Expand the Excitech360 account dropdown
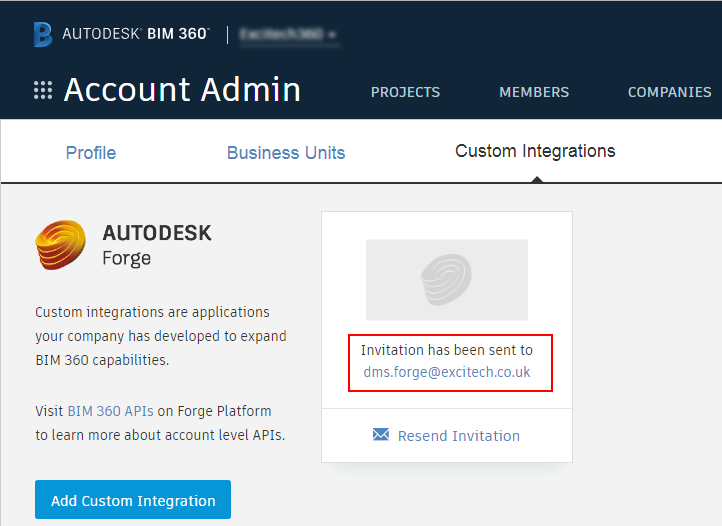Screen dimensions: 722x526 288,34
